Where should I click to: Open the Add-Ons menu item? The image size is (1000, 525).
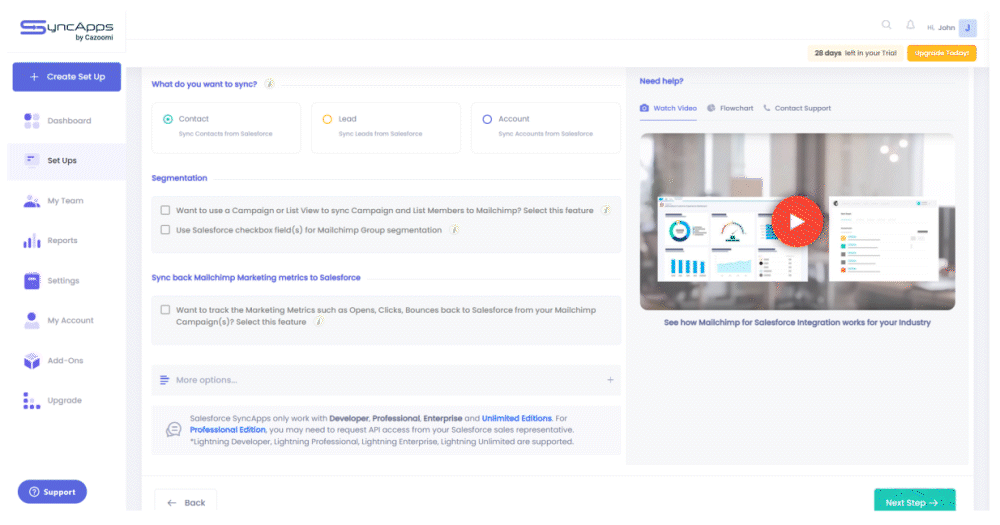click(66, 360)
